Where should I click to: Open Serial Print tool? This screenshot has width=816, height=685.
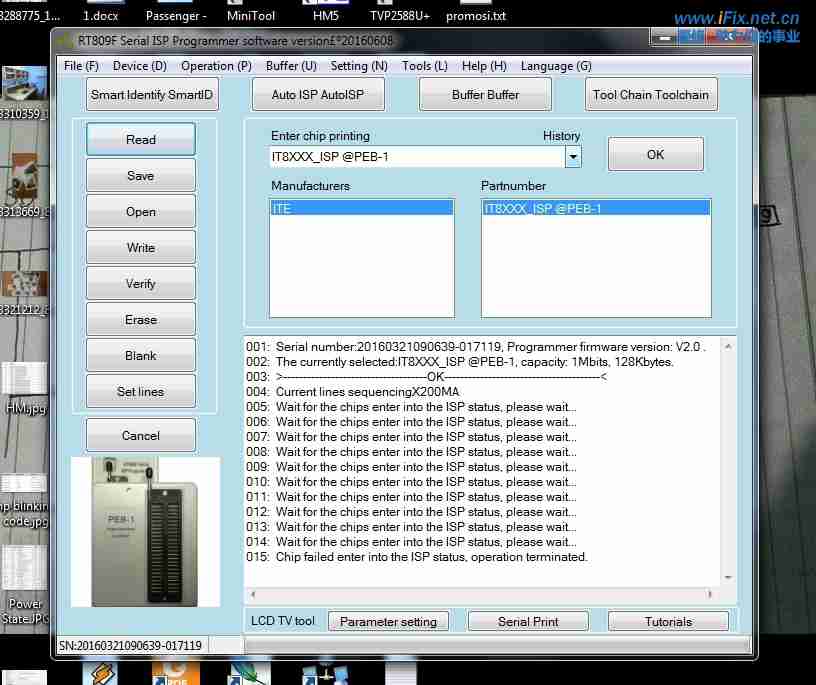[x=528, y=621]
